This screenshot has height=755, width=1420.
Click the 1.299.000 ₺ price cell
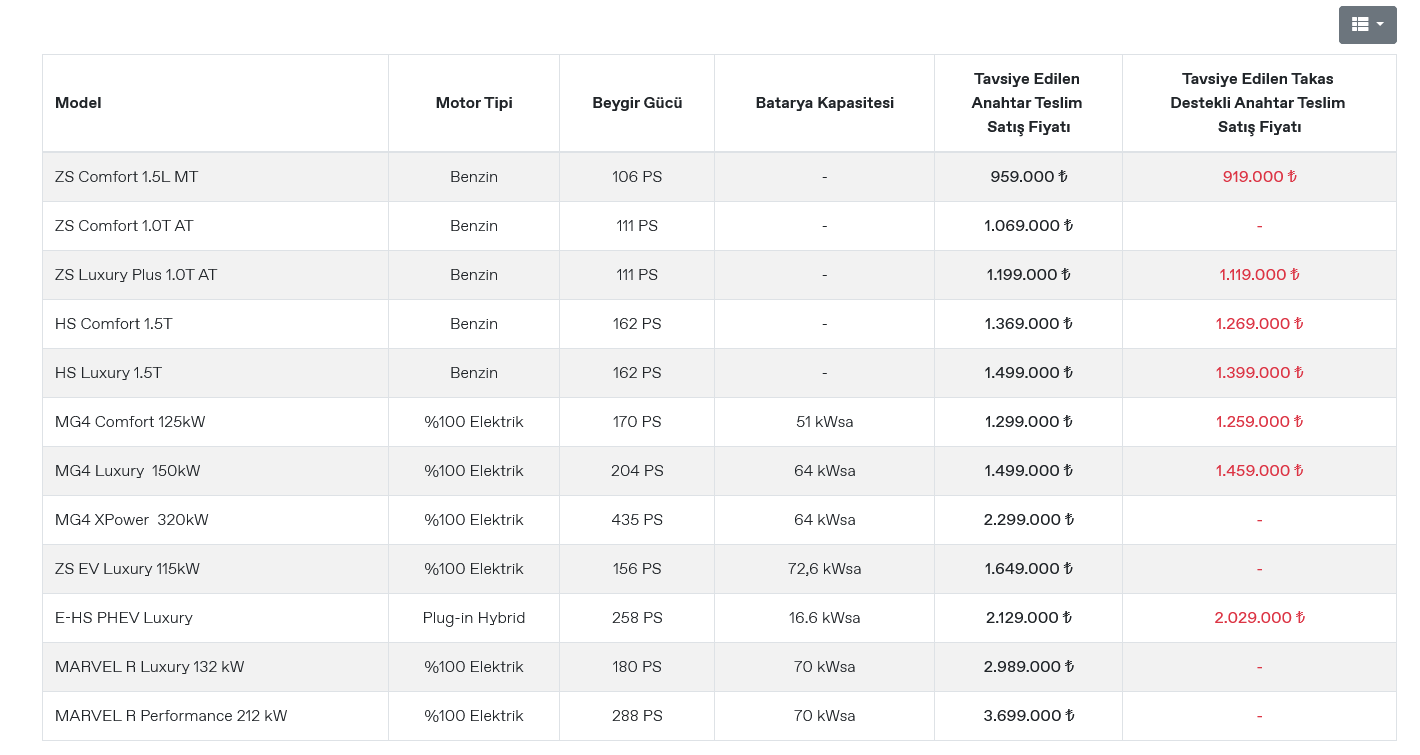click(x=1029, y=422)
